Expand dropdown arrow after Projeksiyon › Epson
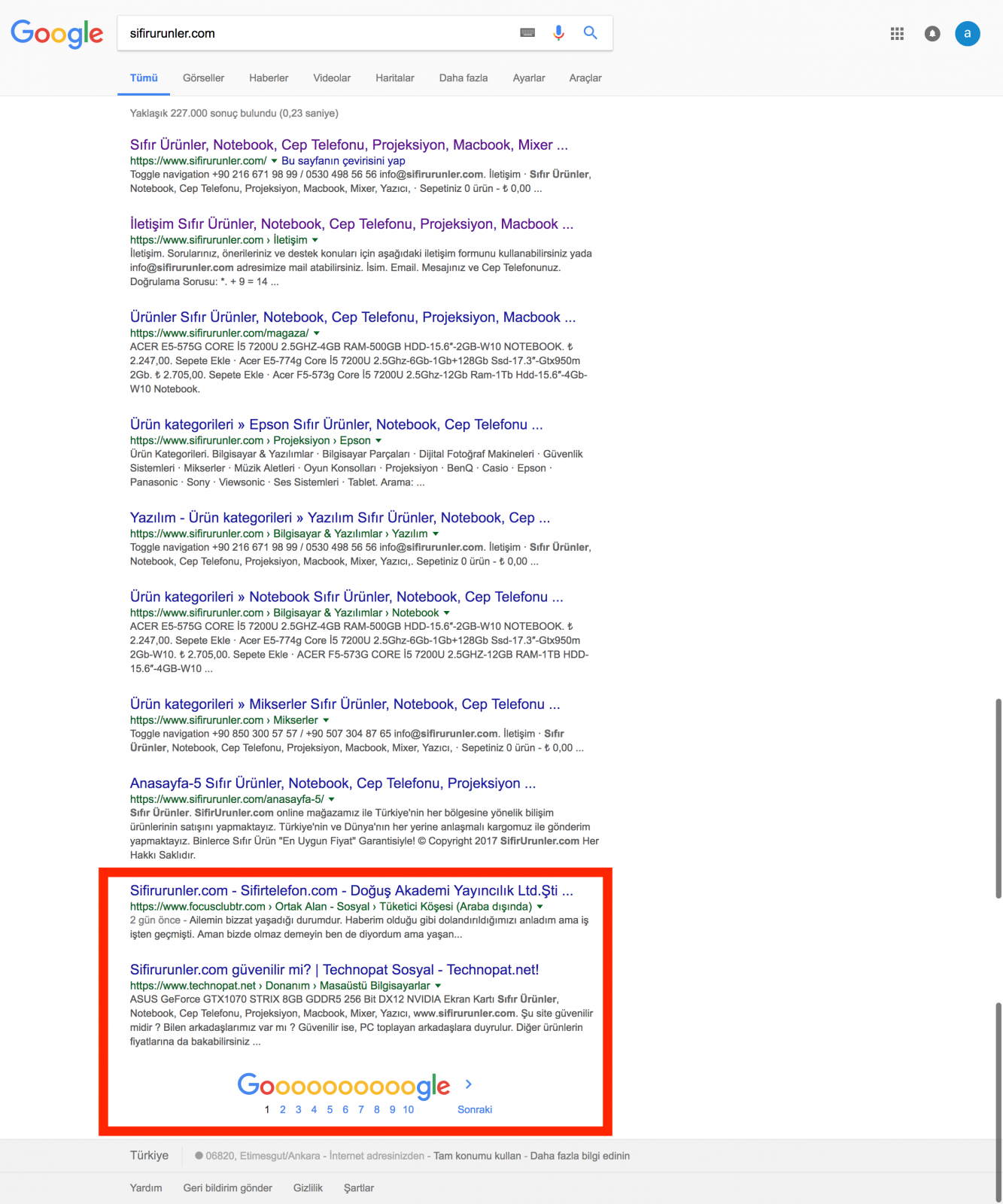Screen dimensions: 1003x1204 click(x=378, y=441)
